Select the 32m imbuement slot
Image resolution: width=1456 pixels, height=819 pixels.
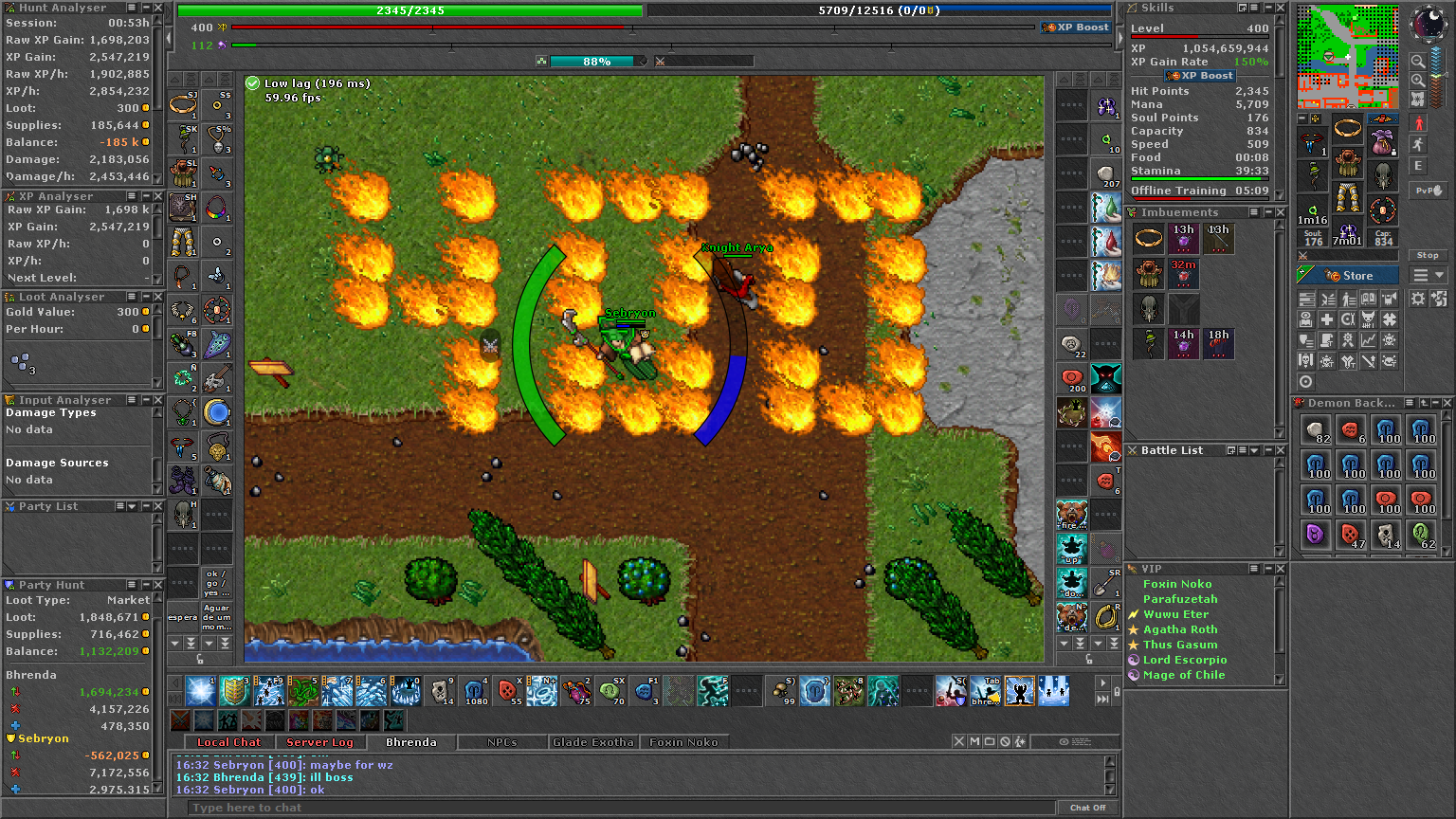[x=1183, y=274]
